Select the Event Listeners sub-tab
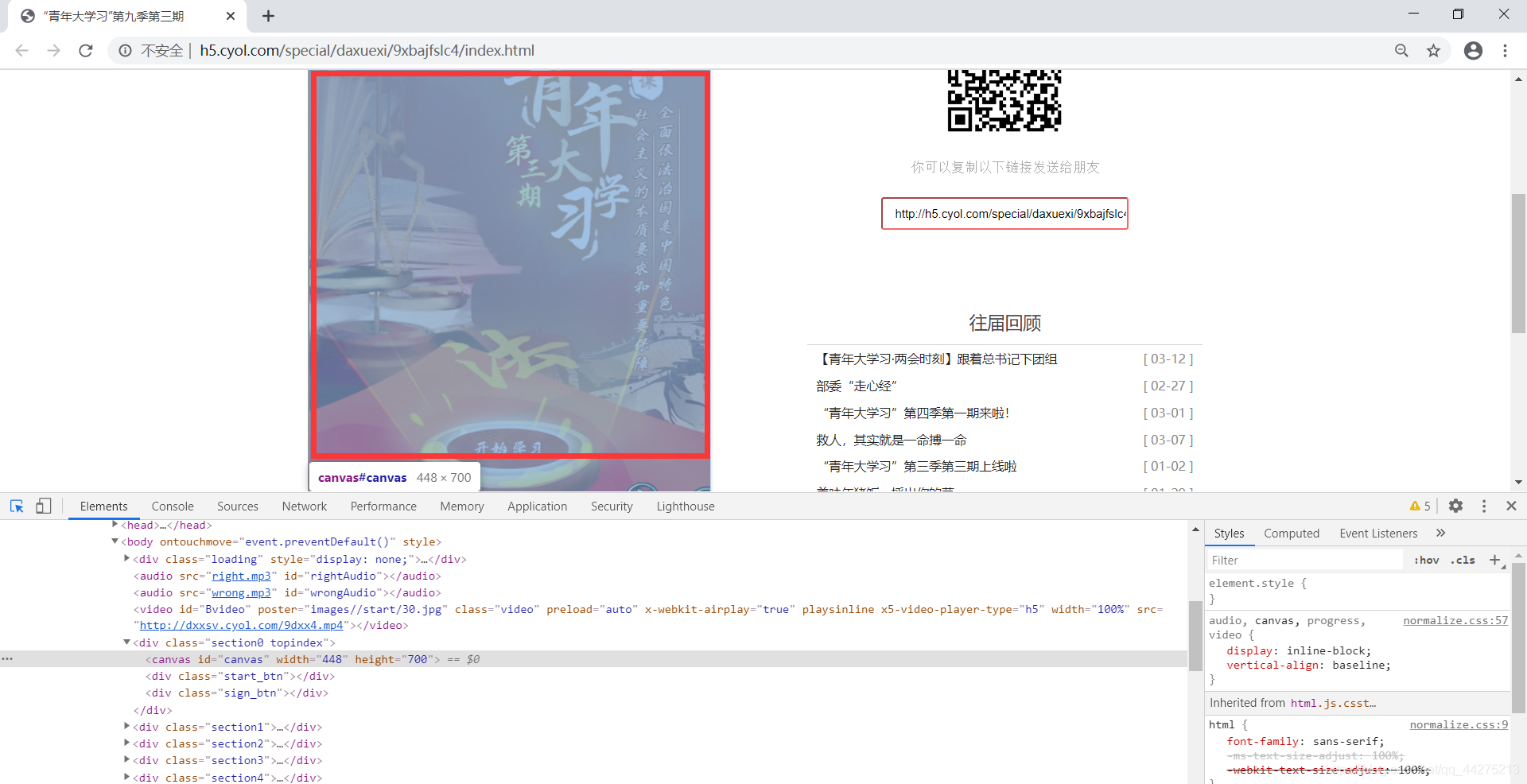Screen dimensions: 1527x784 point(1378,534)
